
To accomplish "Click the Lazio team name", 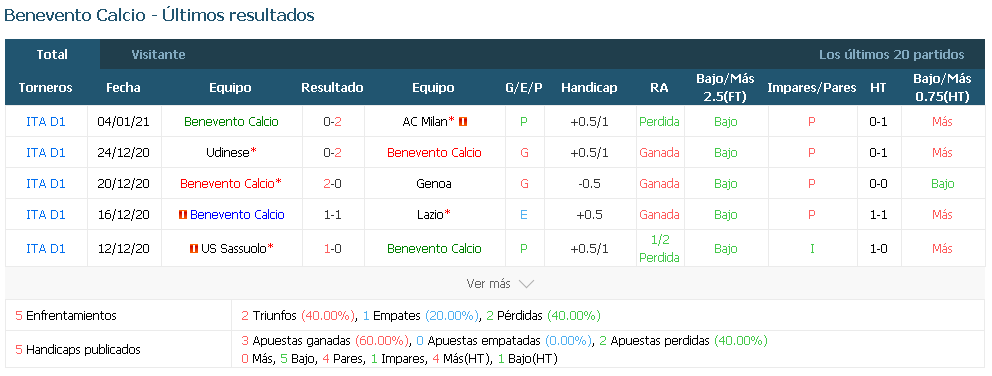I will [430, 215].
